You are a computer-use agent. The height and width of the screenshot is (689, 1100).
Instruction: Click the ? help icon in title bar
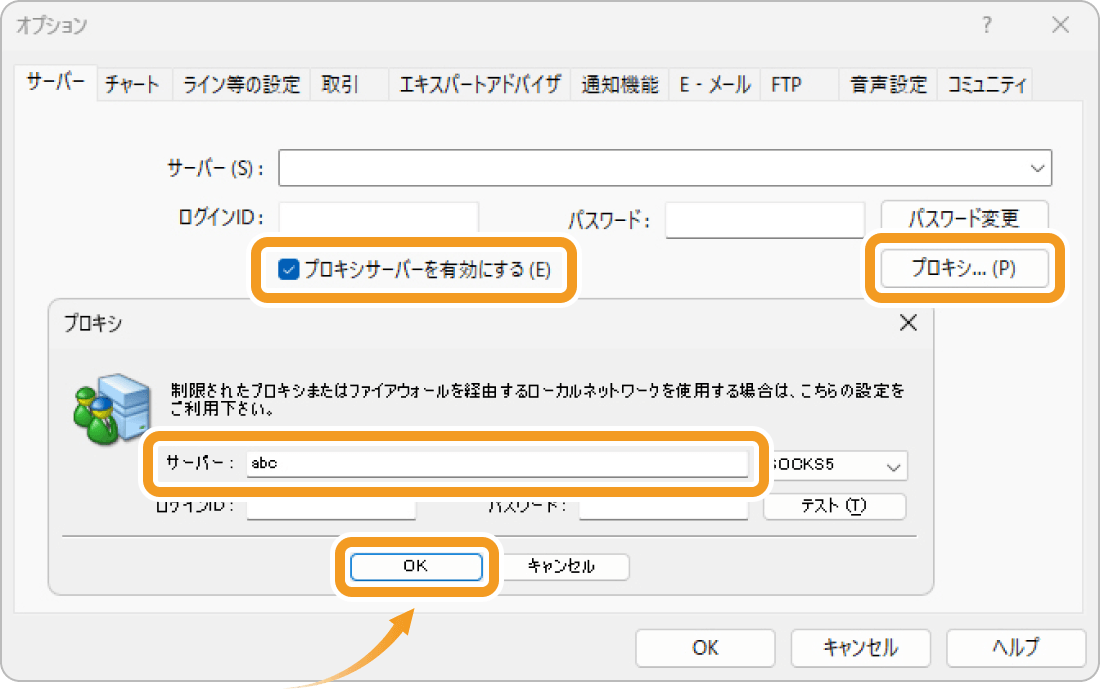pyautogui.click(x=987, y=25)
